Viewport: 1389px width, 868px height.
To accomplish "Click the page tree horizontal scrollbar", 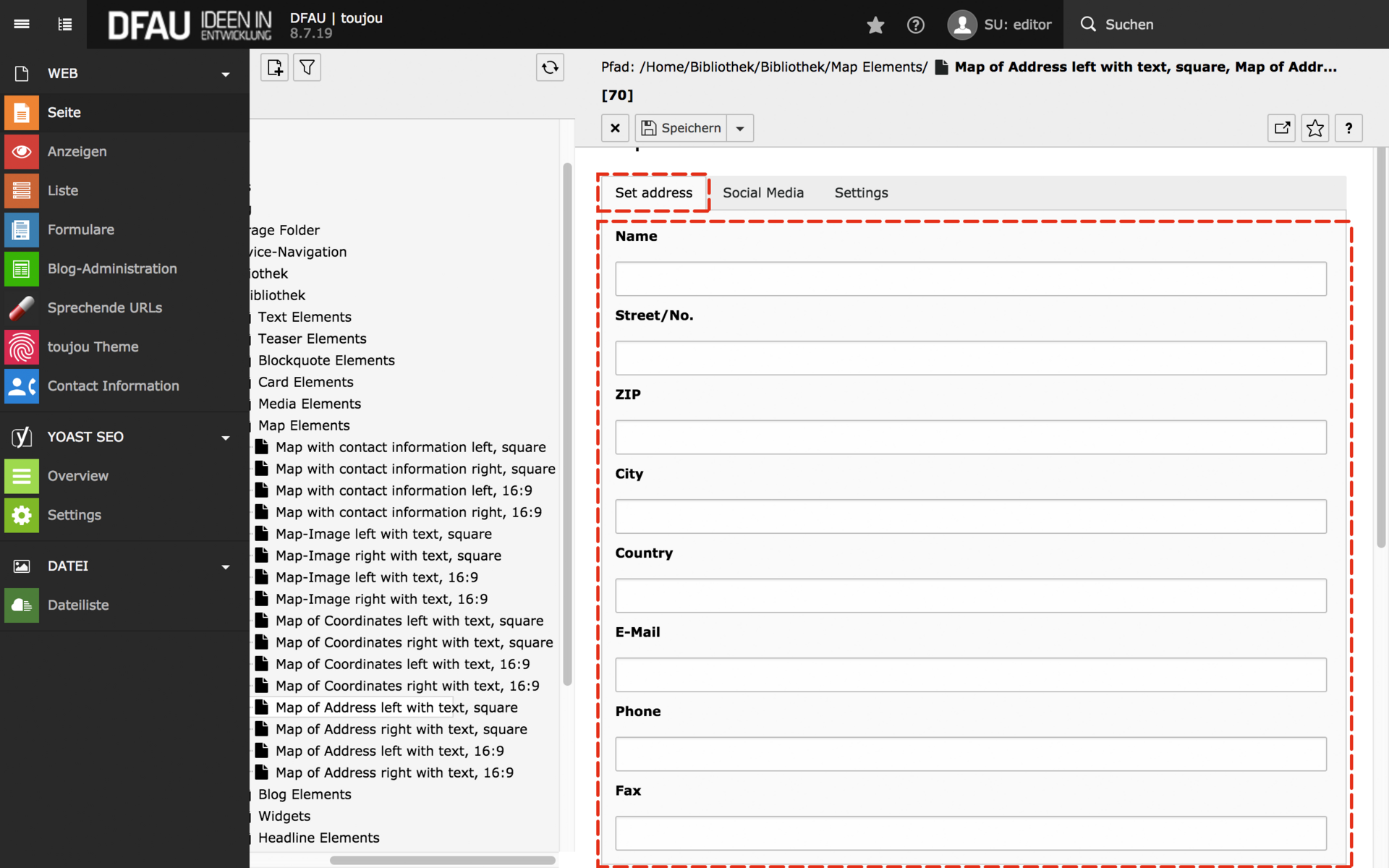I will 442,860.
